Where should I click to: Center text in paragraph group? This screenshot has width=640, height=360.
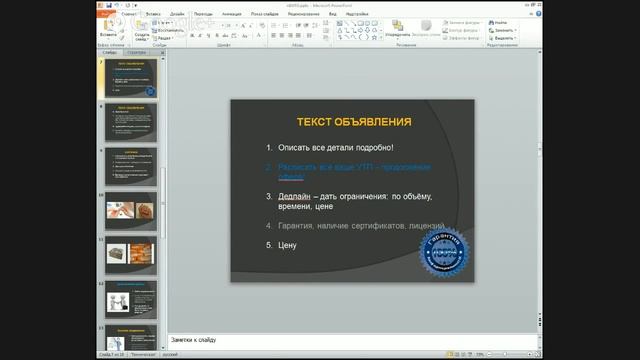coord(282,36)
